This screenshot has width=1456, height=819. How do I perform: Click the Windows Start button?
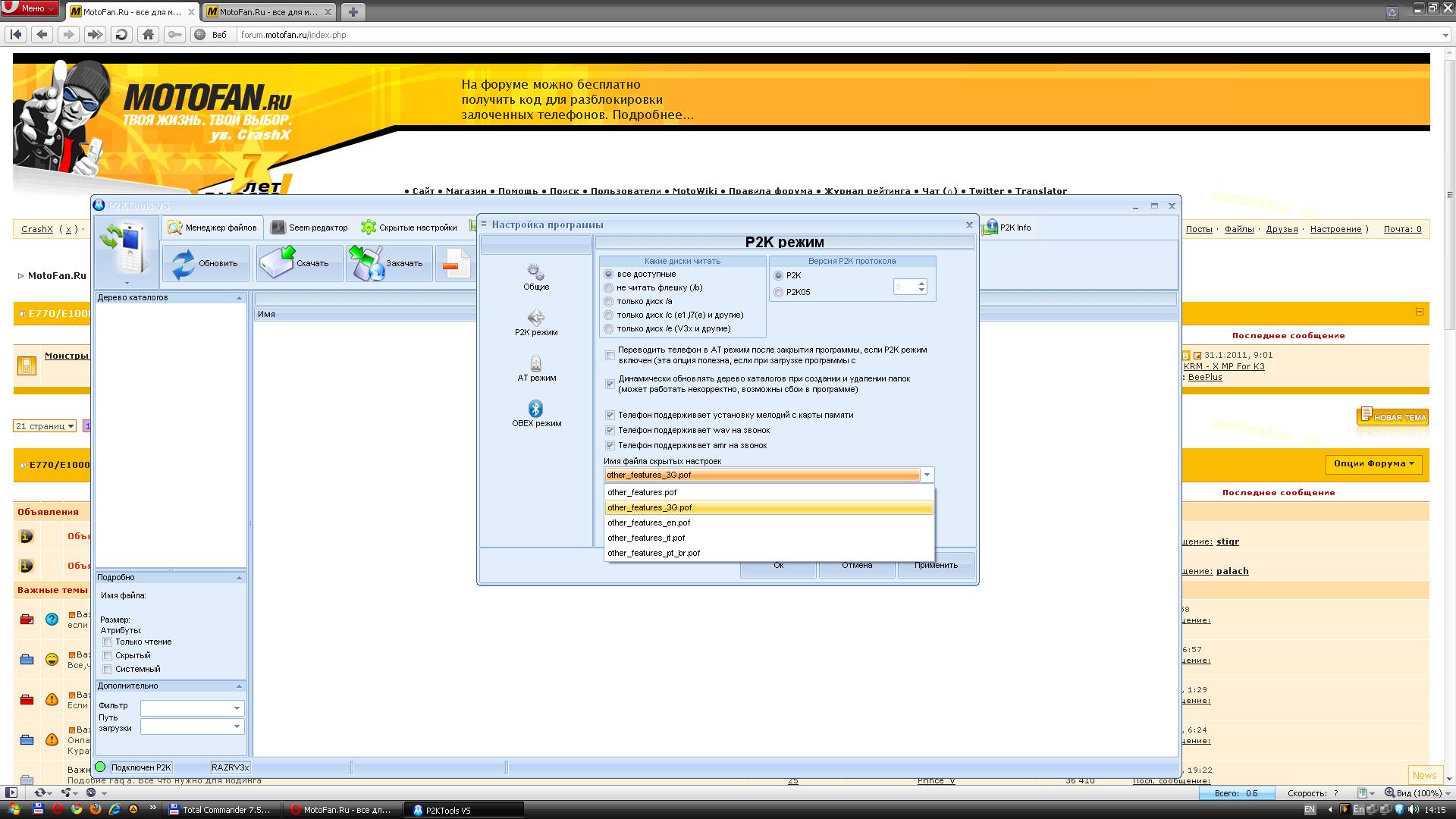coord(14,809)
